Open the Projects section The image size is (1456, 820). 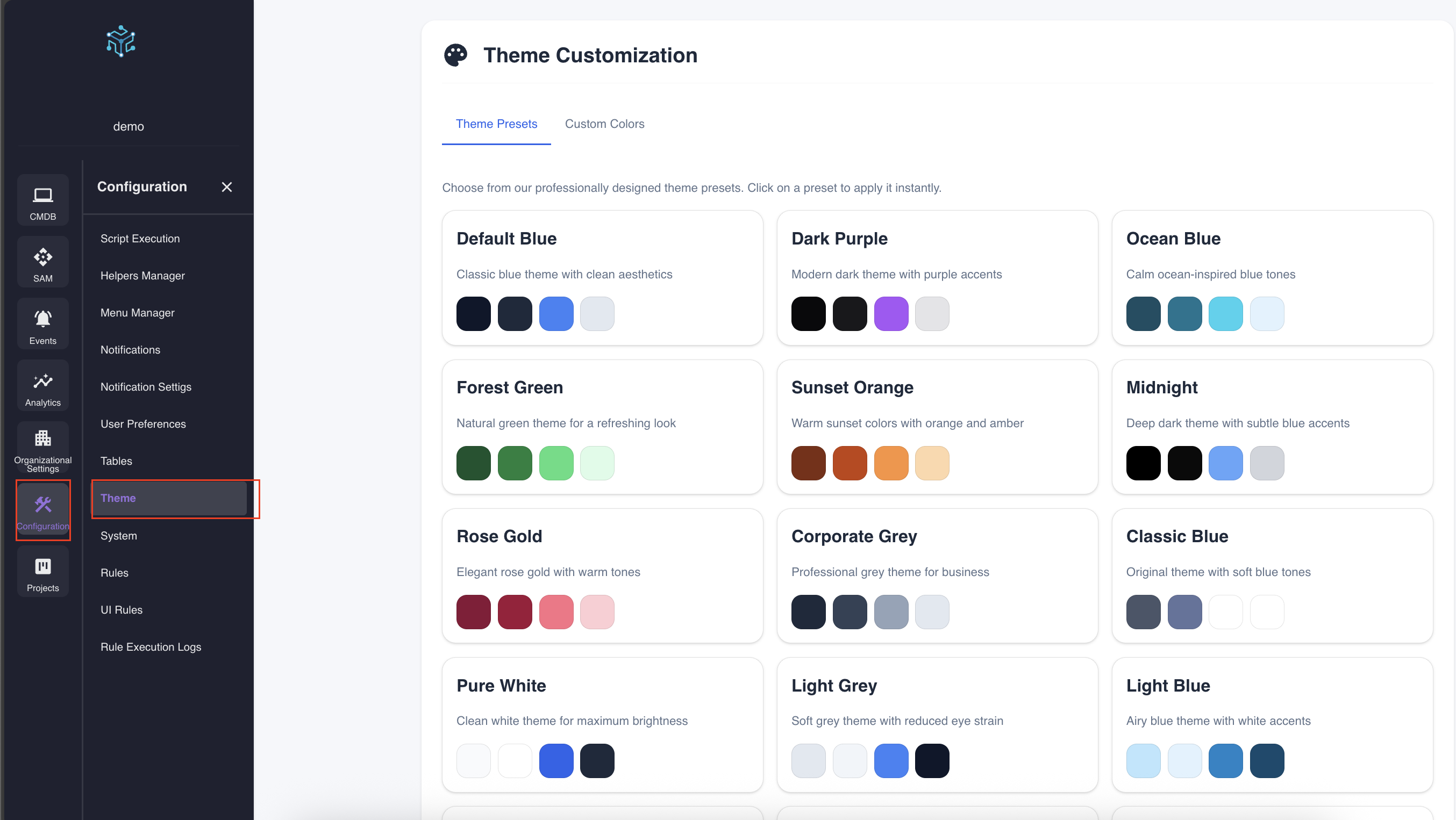tap(42, 571)
